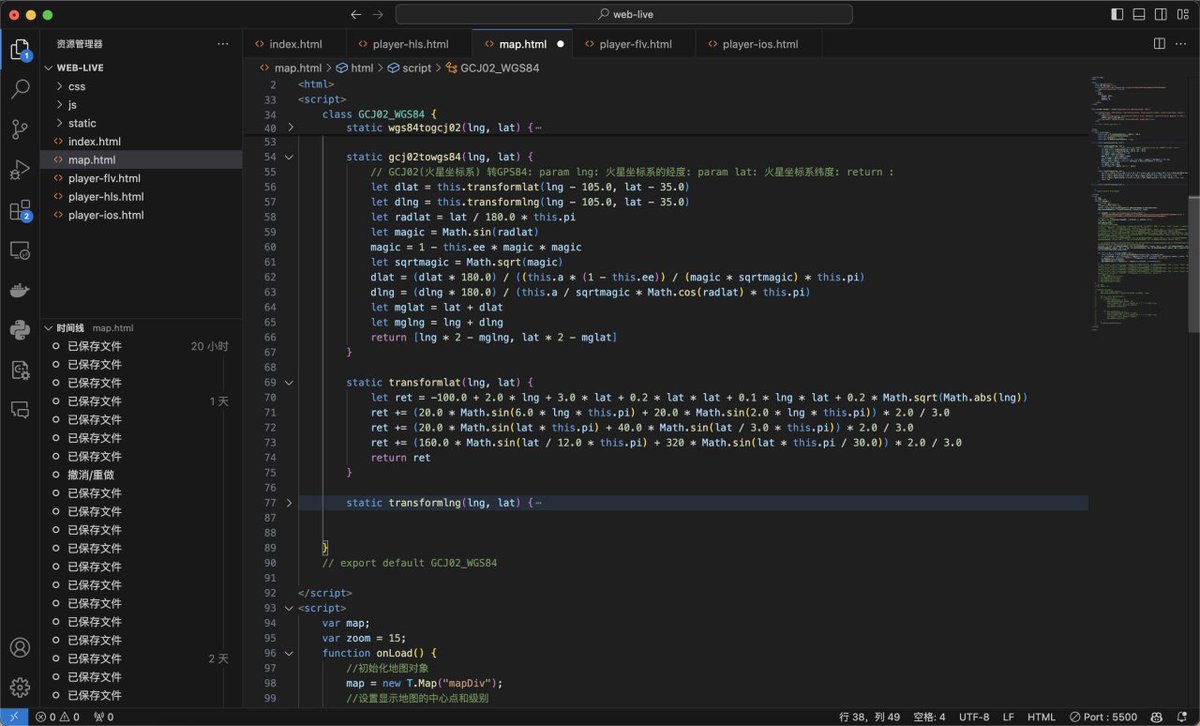
Task: Switch to the player-hls.html tab
Action: [410, 44]
